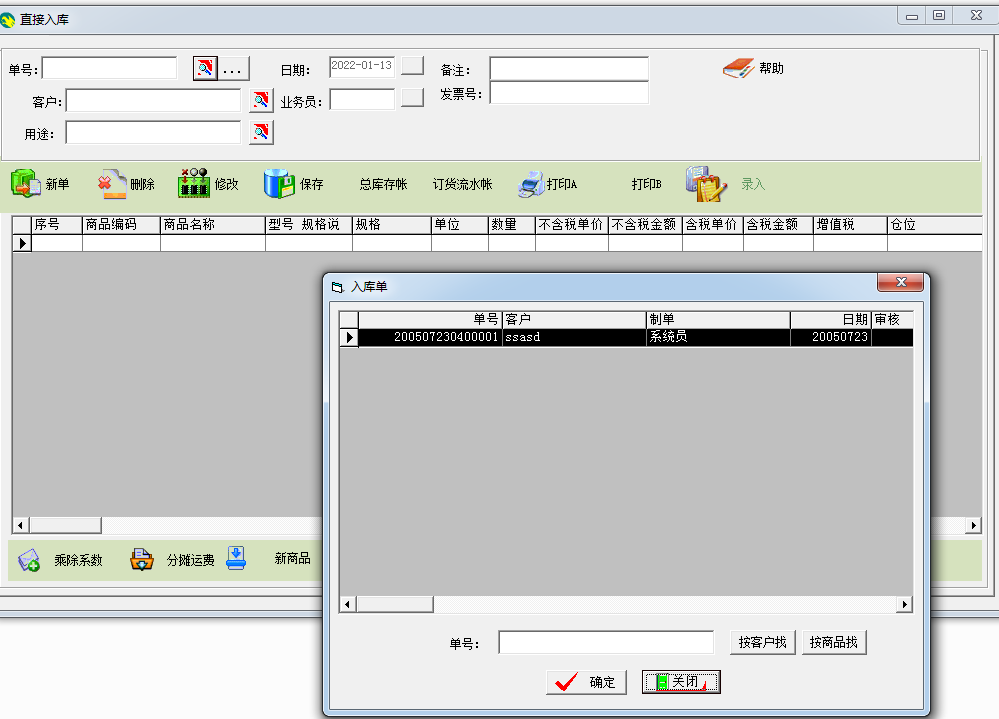Image resolution: width=999 pixels, height=719 pixels.
Task: Click the 日期 field showing 2022-01-13
Action: [362, 66]
